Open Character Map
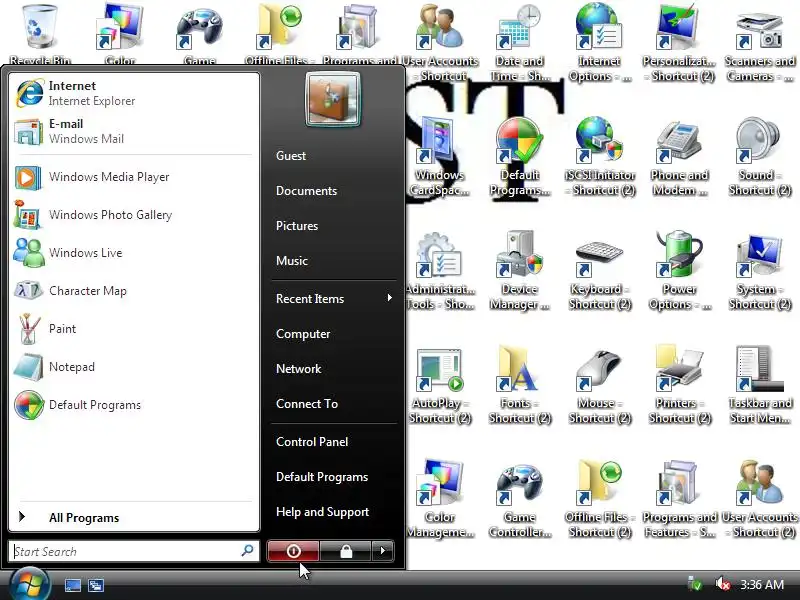The height and width of the screenshot is (600, 800). coord(134,291)
